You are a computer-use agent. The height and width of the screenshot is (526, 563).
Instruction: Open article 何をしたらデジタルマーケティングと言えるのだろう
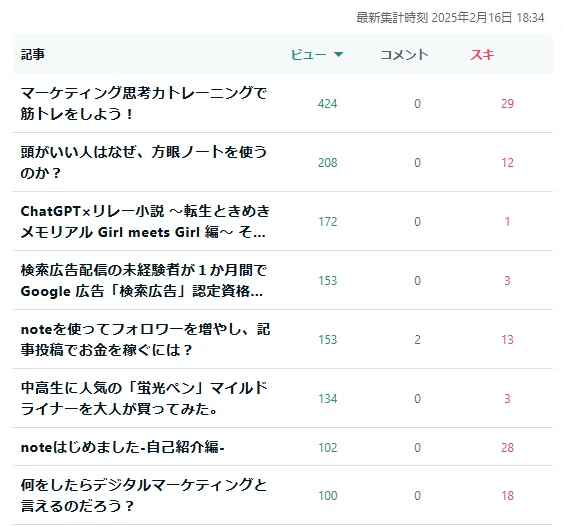[144, 495]
